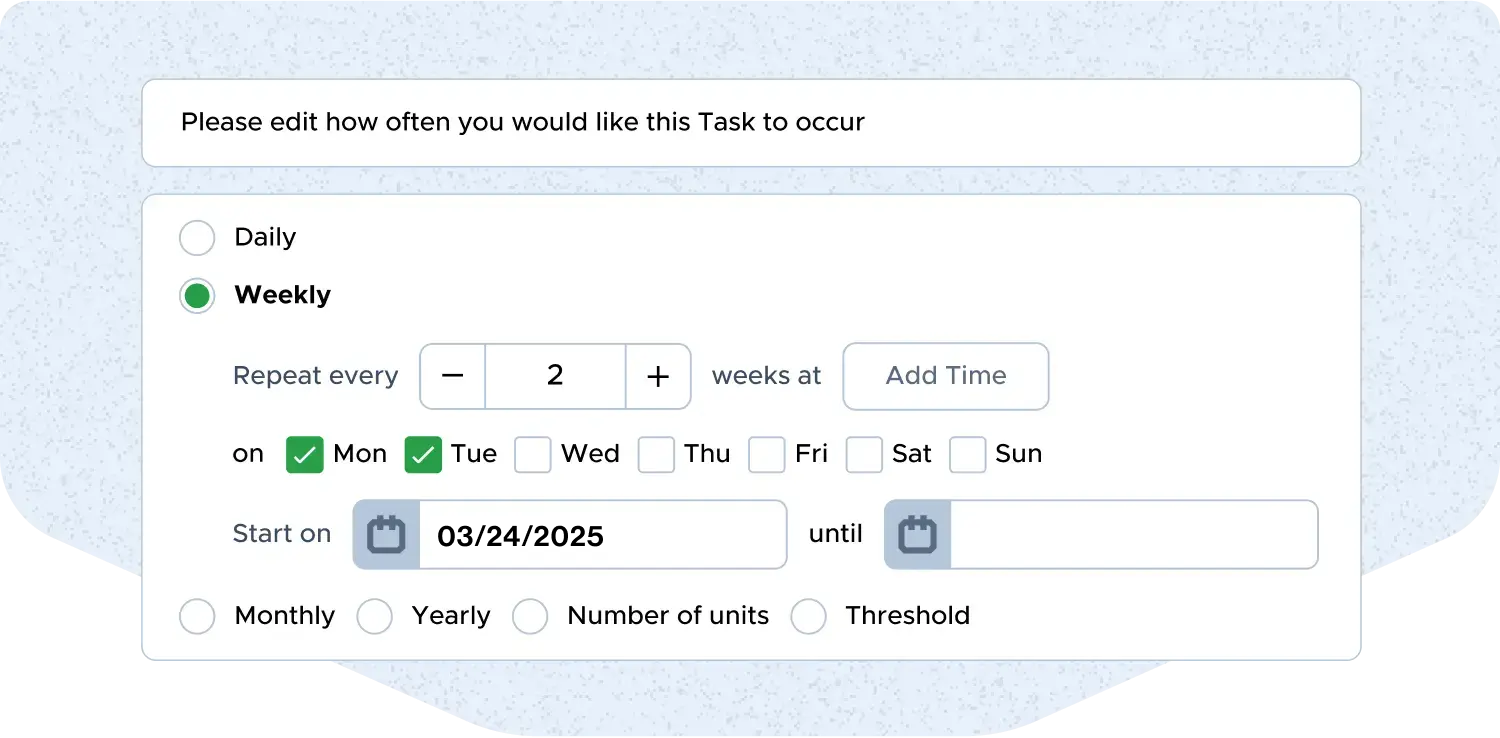Increase the repeat weeks with plus

[x=658, y=376]
